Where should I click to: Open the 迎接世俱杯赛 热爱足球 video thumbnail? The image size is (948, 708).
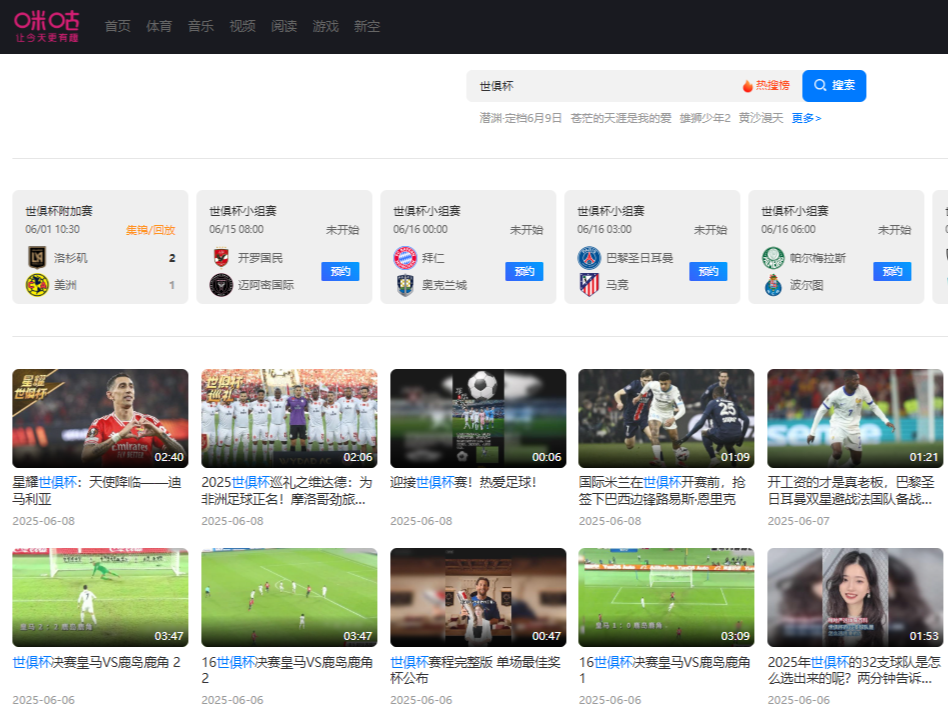[478, 418]
